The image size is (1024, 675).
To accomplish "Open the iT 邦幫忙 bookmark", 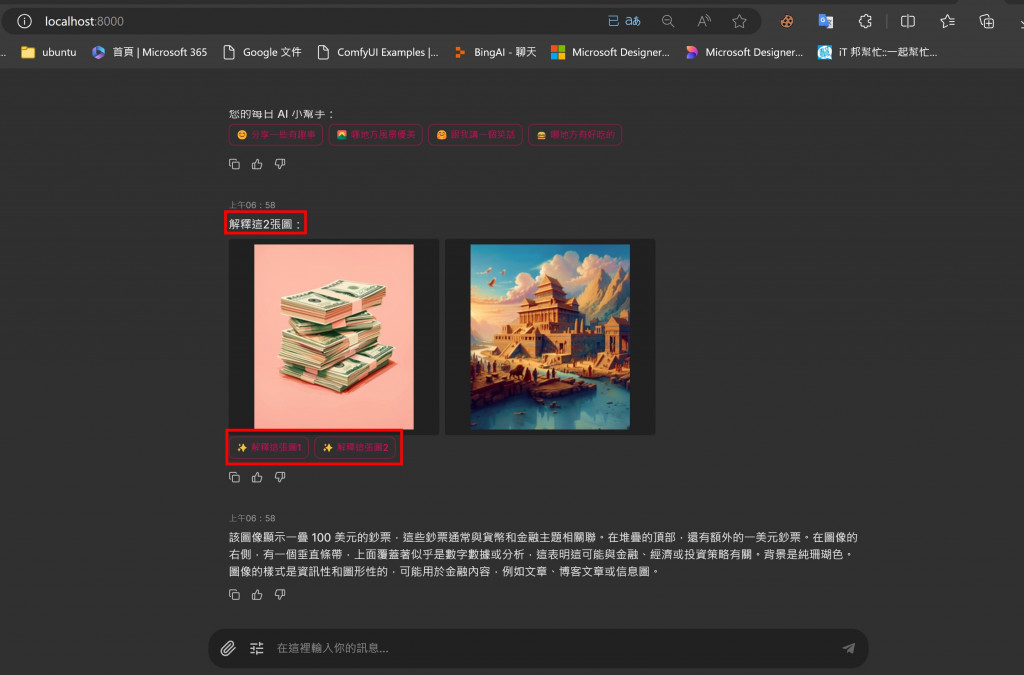I will click(x=878, y=52).
